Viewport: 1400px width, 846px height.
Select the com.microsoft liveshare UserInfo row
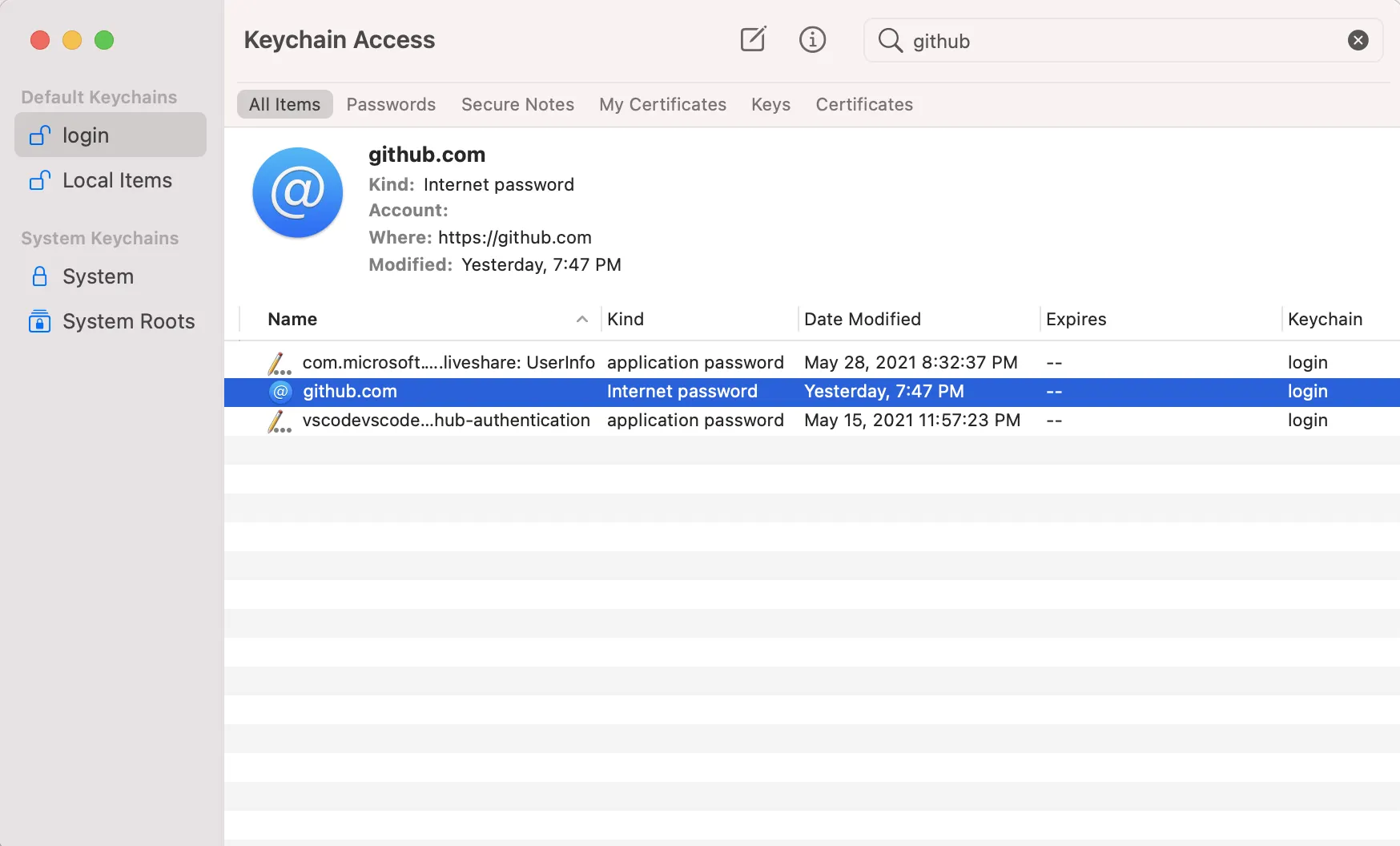tap(449, 362)
